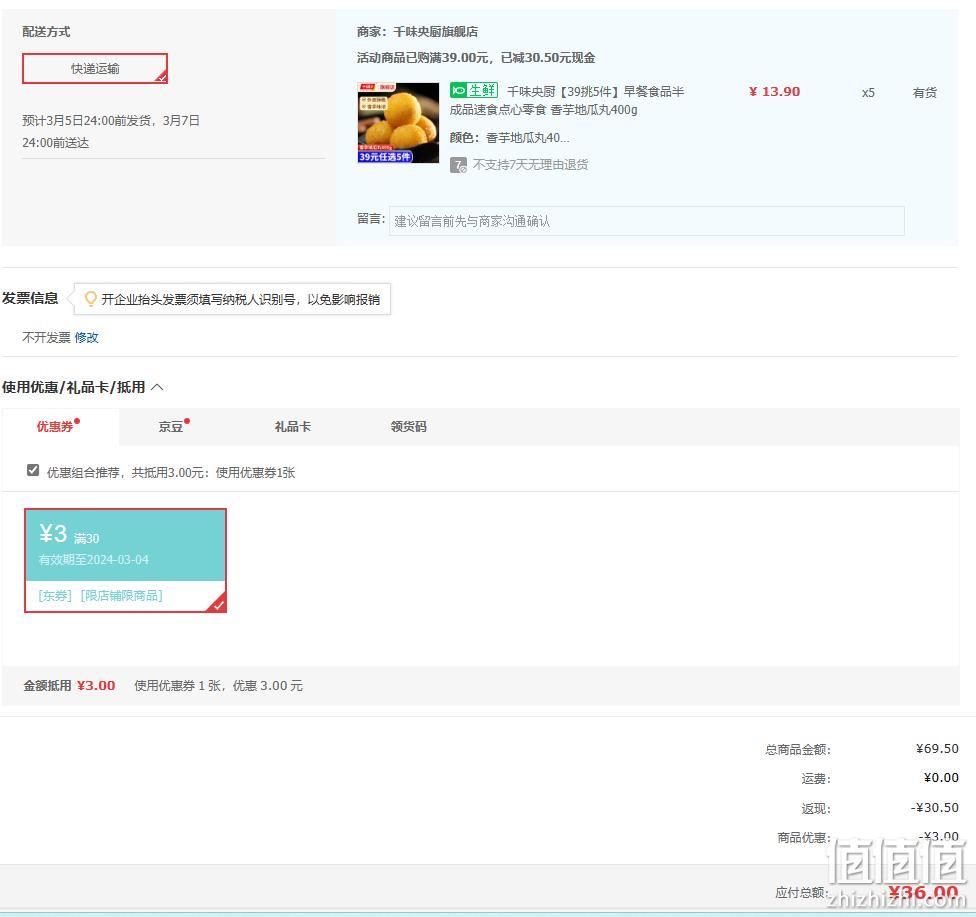
Task: Click the lightbulb tip icon by 发票信息
Action: point(91,299)
